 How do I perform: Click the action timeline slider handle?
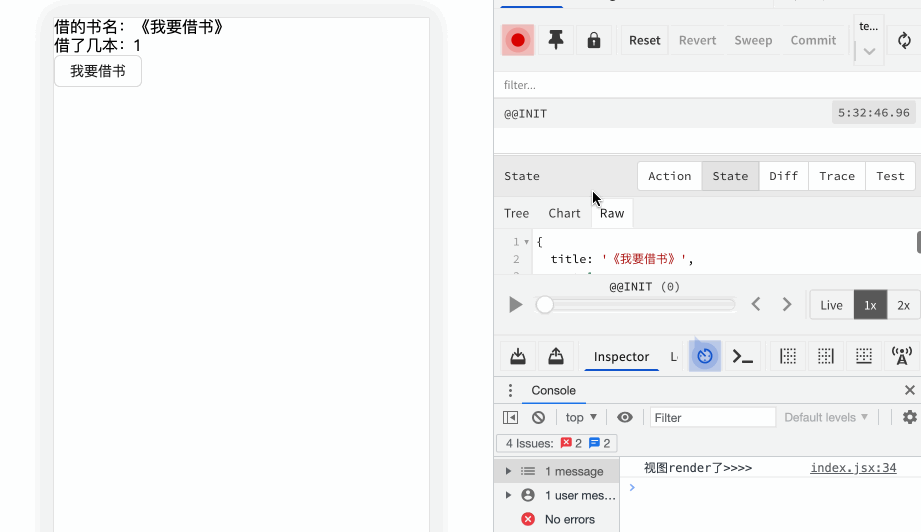click(544, 305)
